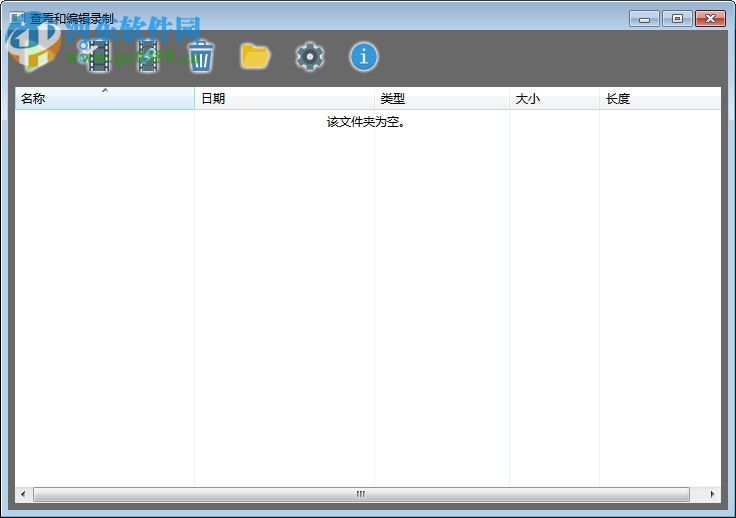Screen dimensions: 736x518
Task: Sort list by the 大小 column header
Action: (x=554, y=99)
